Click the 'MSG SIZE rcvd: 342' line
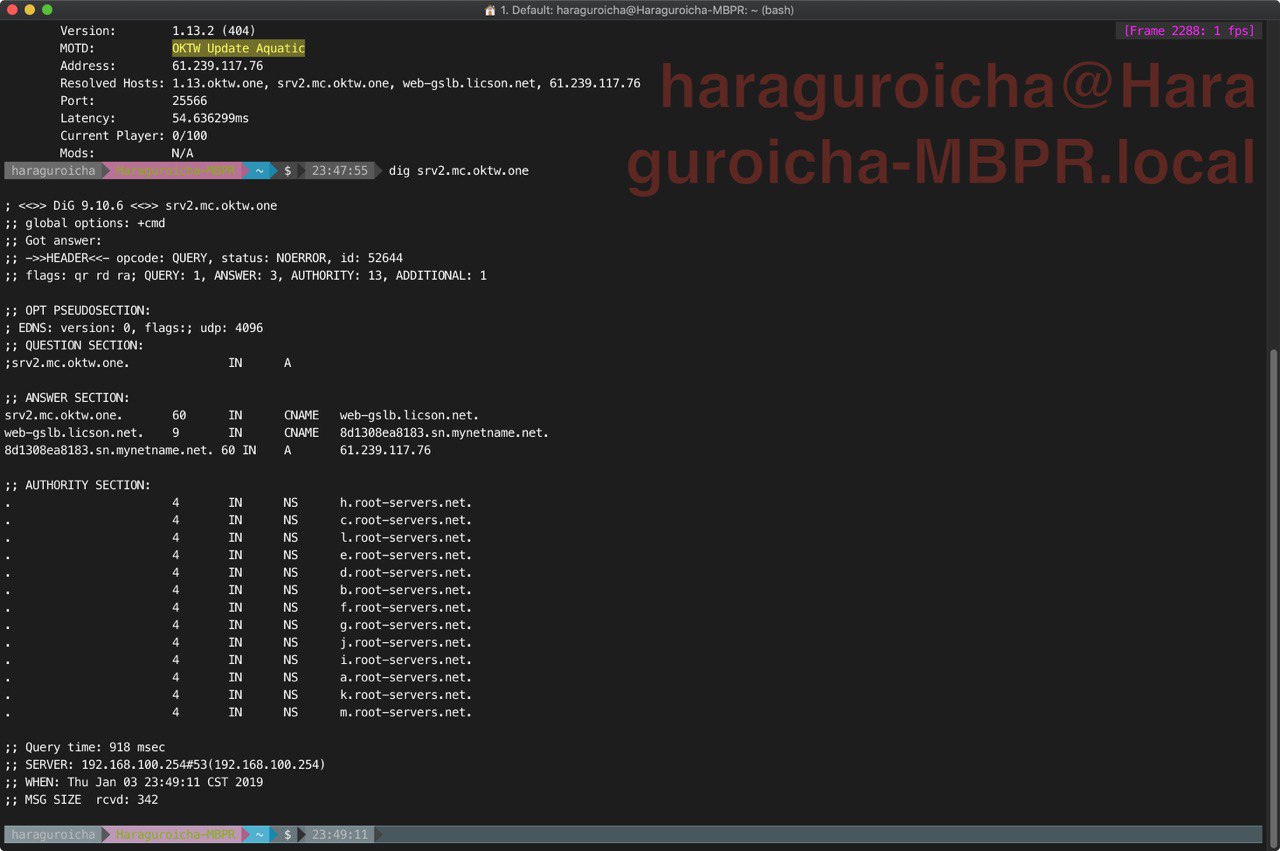Image resolution: width=1280 pixels, height=851 pixels. 81,800
